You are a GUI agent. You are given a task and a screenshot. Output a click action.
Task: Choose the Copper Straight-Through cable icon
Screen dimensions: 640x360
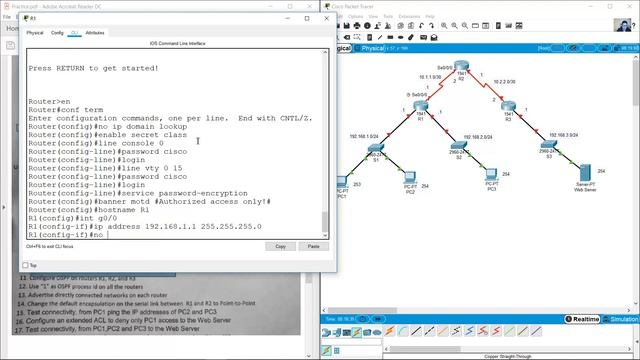(x=416, y=331)
